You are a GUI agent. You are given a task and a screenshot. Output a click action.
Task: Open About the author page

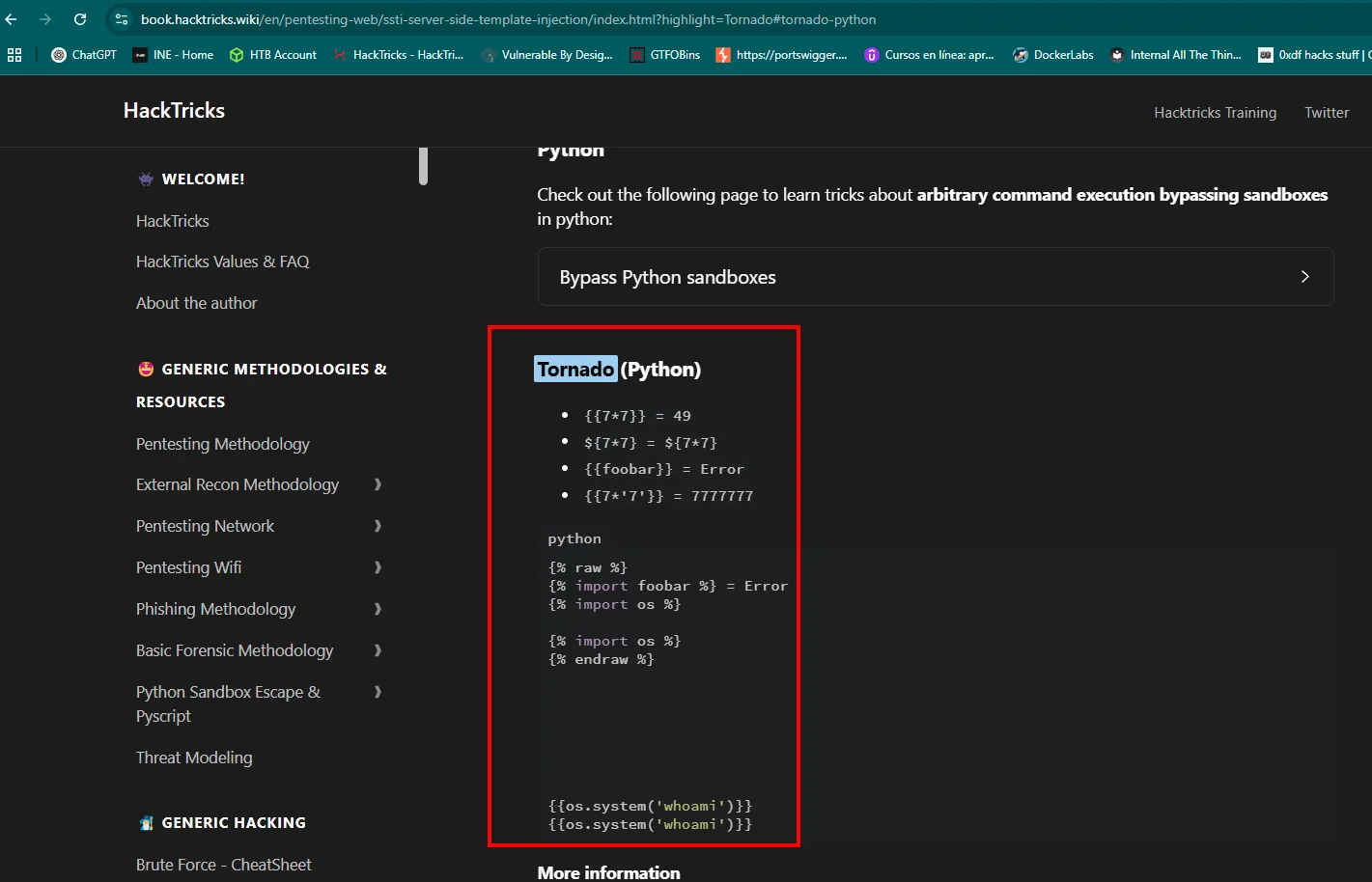197,303
